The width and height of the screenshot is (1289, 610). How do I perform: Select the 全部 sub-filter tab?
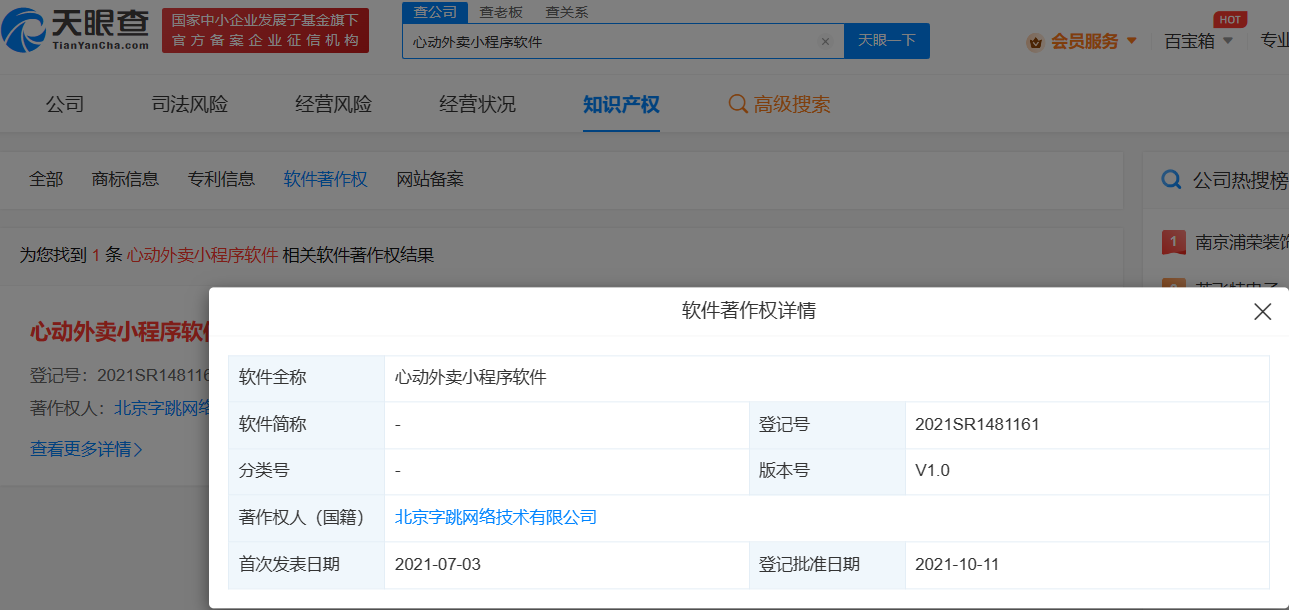pos(46,179)
